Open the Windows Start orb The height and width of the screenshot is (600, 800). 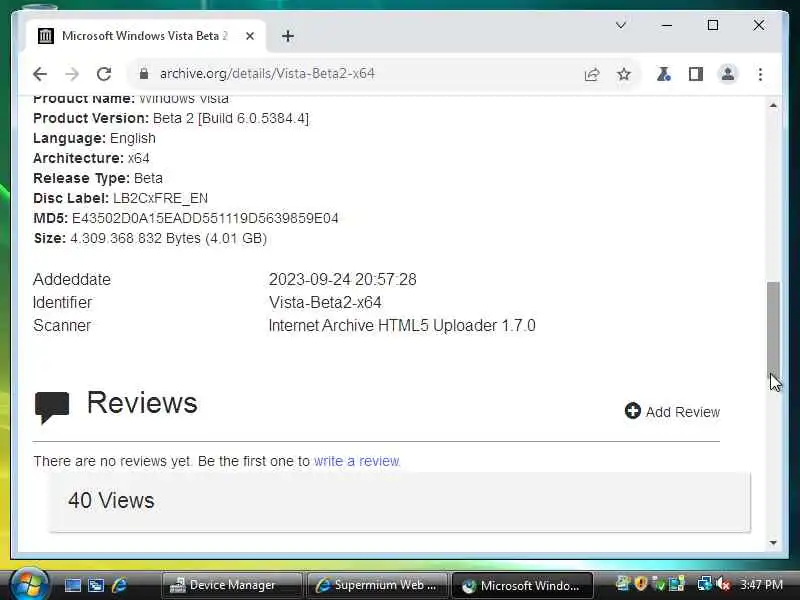coord(29,584)
